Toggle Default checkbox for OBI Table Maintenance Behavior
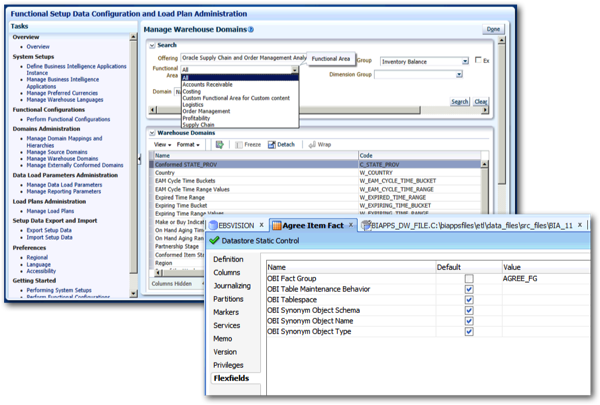The height and width of the screenshot is (405, 600). click(469, 289)
